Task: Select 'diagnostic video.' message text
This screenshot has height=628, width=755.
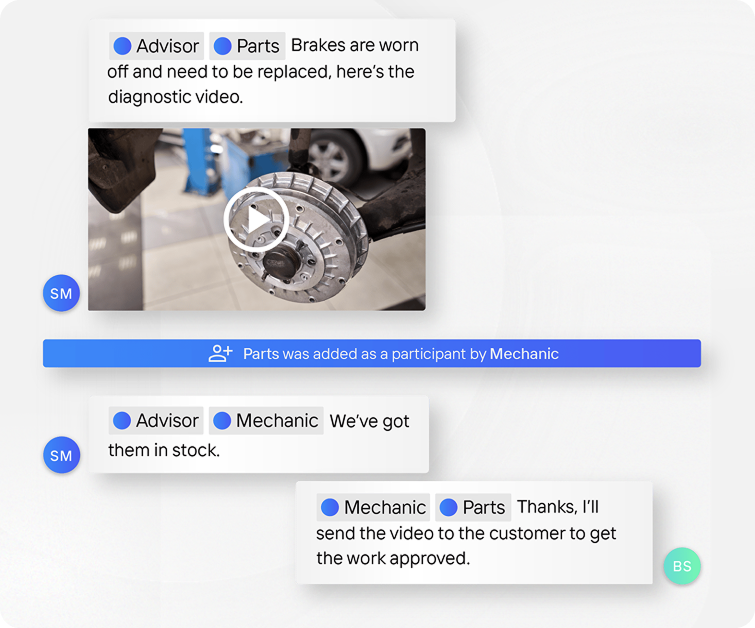Action: pos(175,97)
